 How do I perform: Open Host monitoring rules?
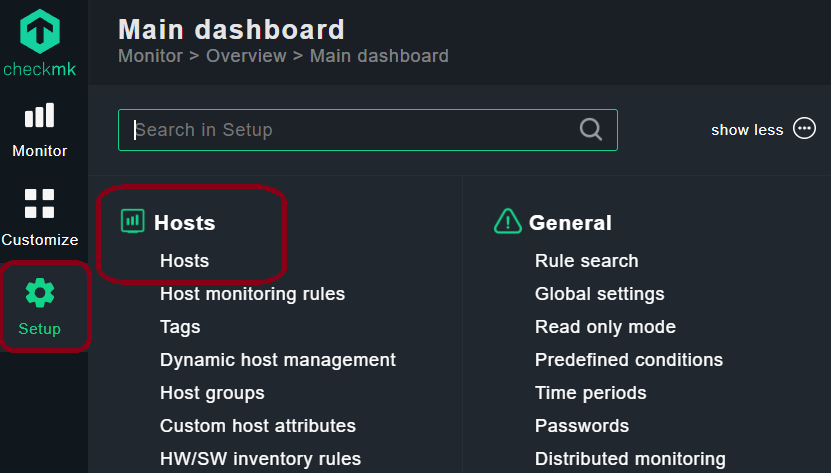point(252,294)
